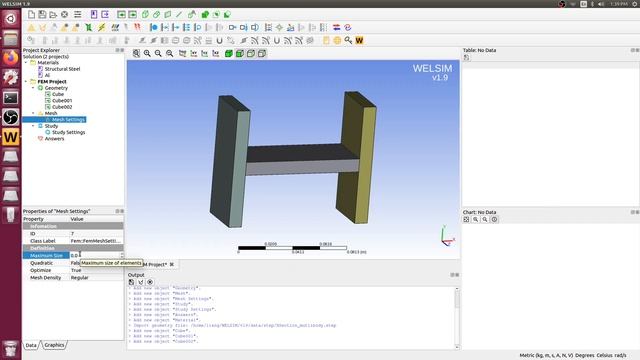This screenshot has height=360, width=640.
Task: Collapse the Materials tree node
Action: [26, 63]
